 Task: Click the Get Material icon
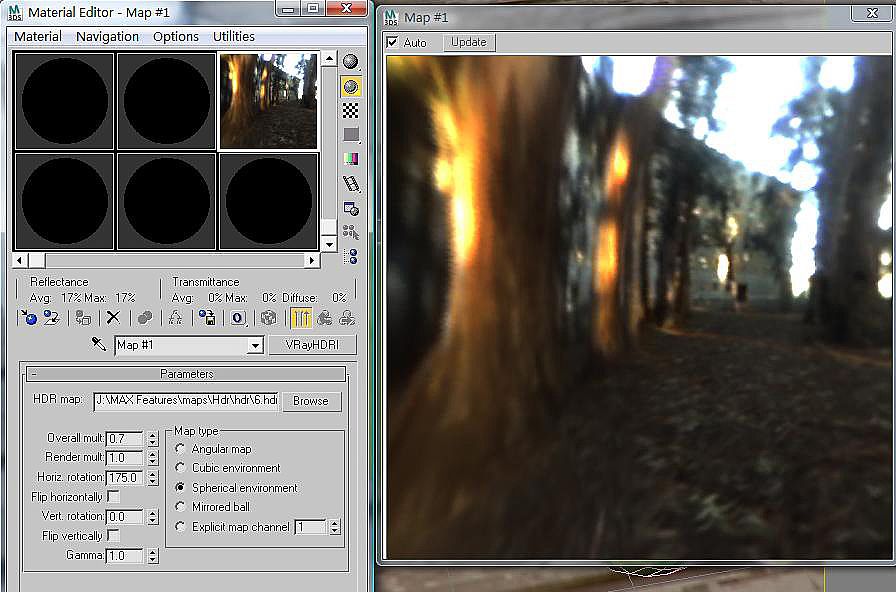[x=29, y=318]
